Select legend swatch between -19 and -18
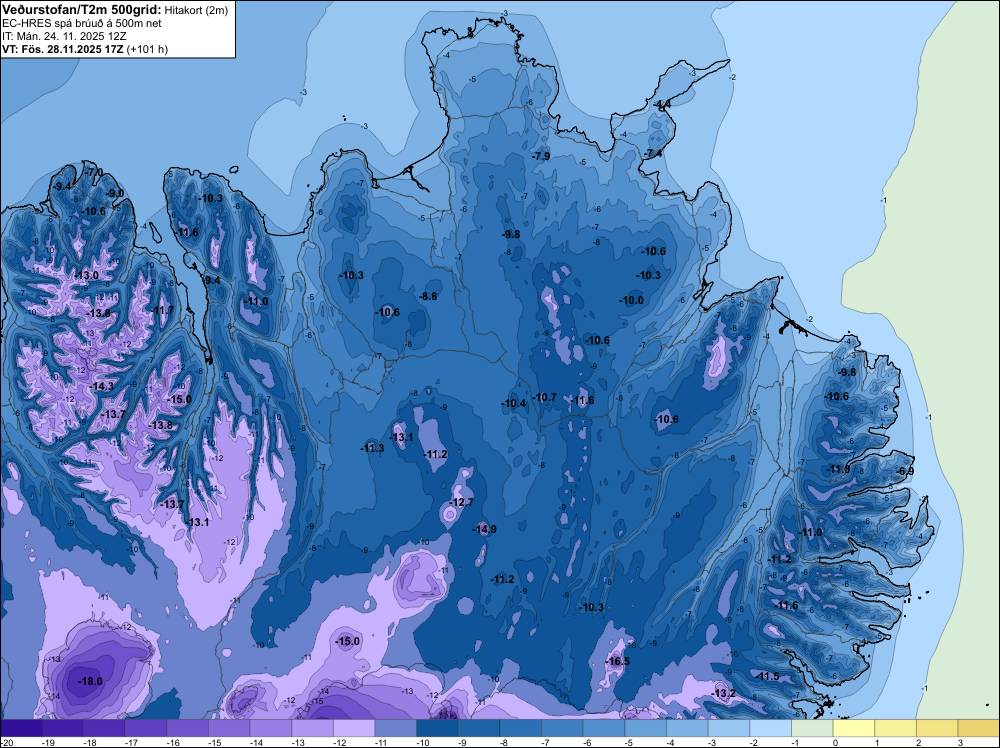Viewport: 1000px width, 748px height. [x=62, y=728]
